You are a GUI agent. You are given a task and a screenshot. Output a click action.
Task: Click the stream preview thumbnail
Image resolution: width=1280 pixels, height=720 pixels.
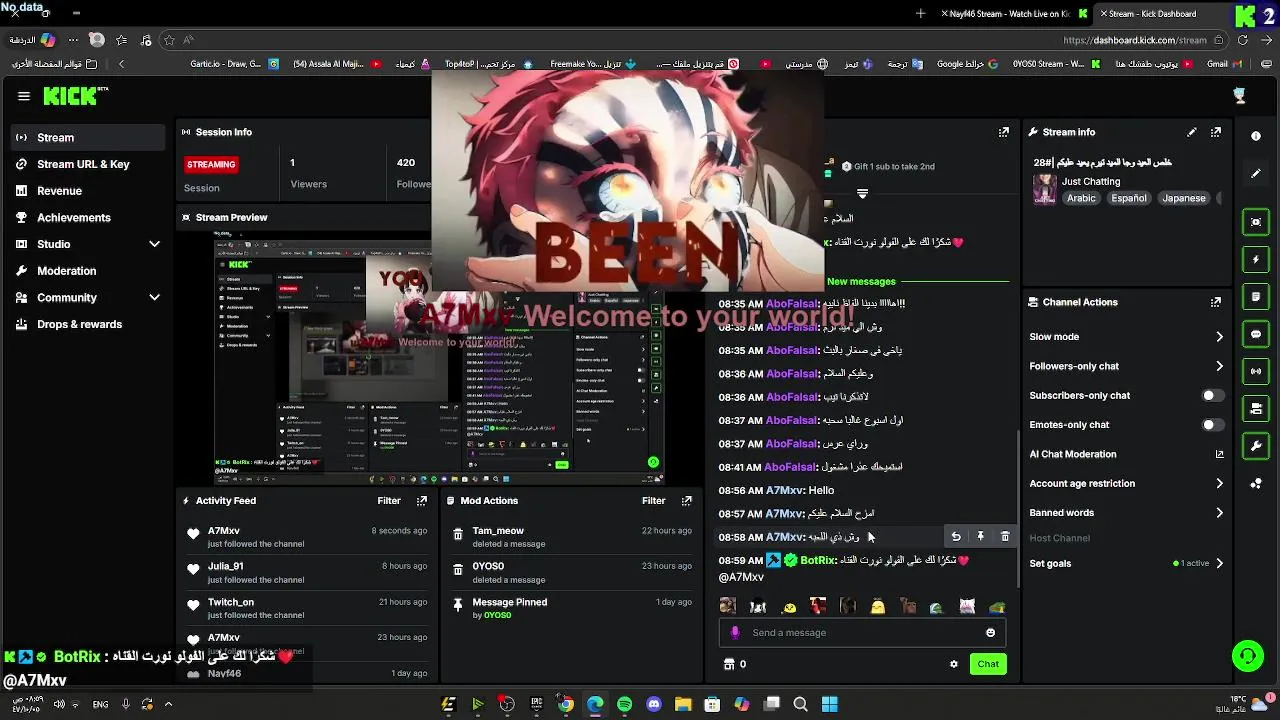[440, 358]
